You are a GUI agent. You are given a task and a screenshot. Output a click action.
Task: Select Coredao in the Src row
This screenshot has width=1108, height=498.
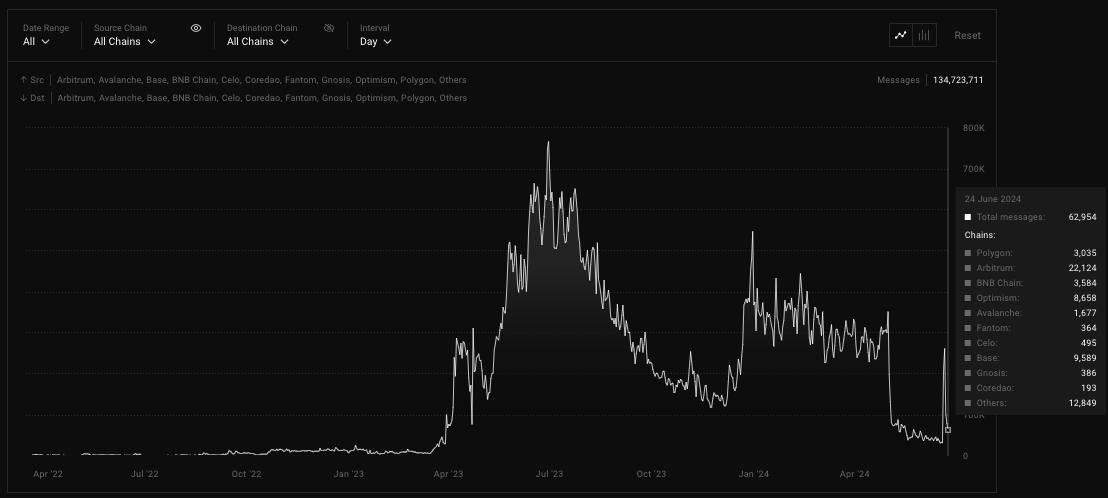point(262,80)
